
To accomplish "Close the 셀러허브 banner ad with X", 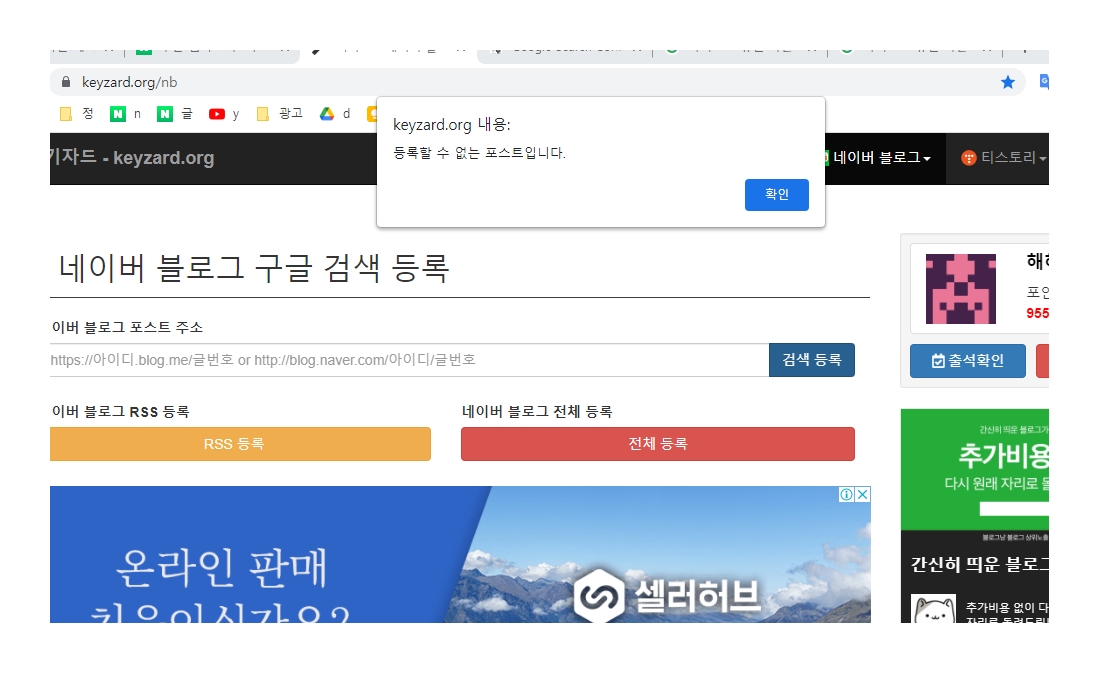I will pyautogui.click(x=863, y=494).
